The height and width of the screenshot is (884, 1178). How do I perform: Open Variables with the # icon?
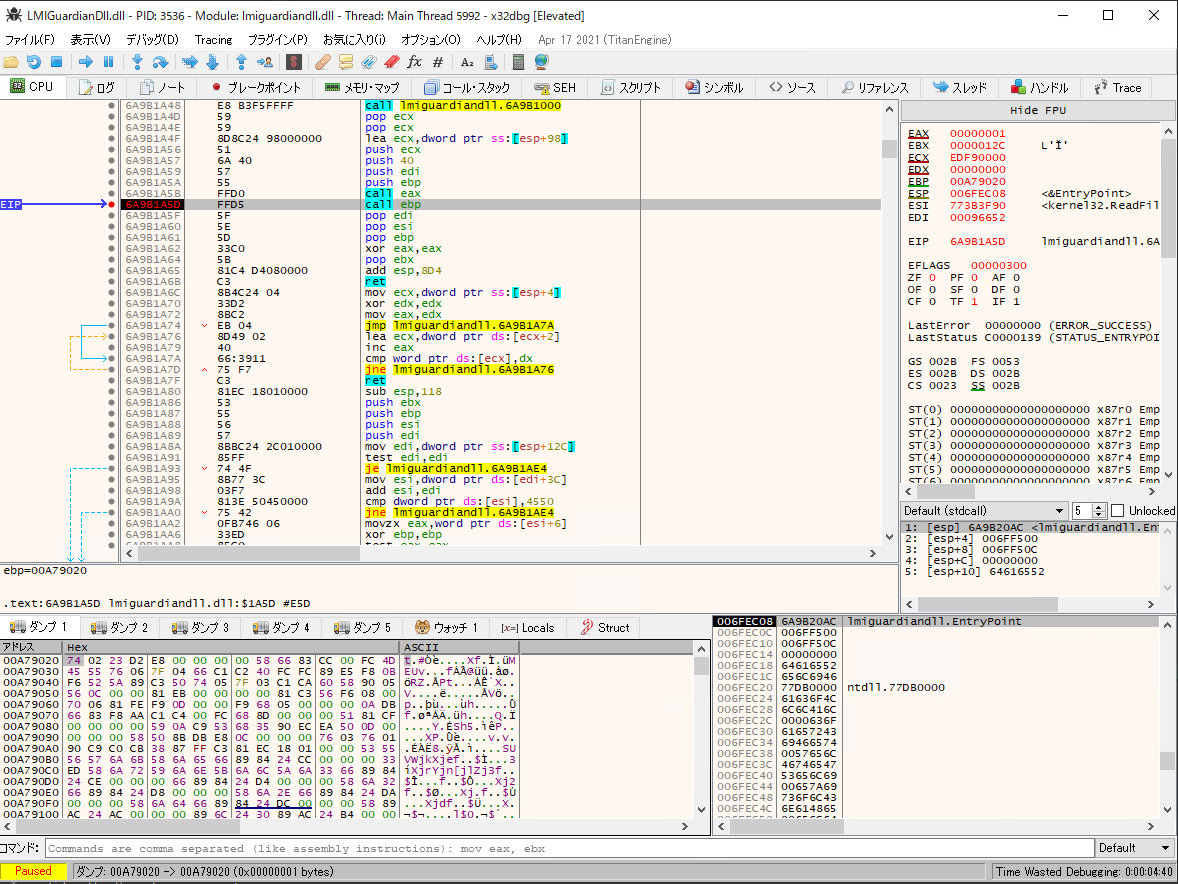438,62
